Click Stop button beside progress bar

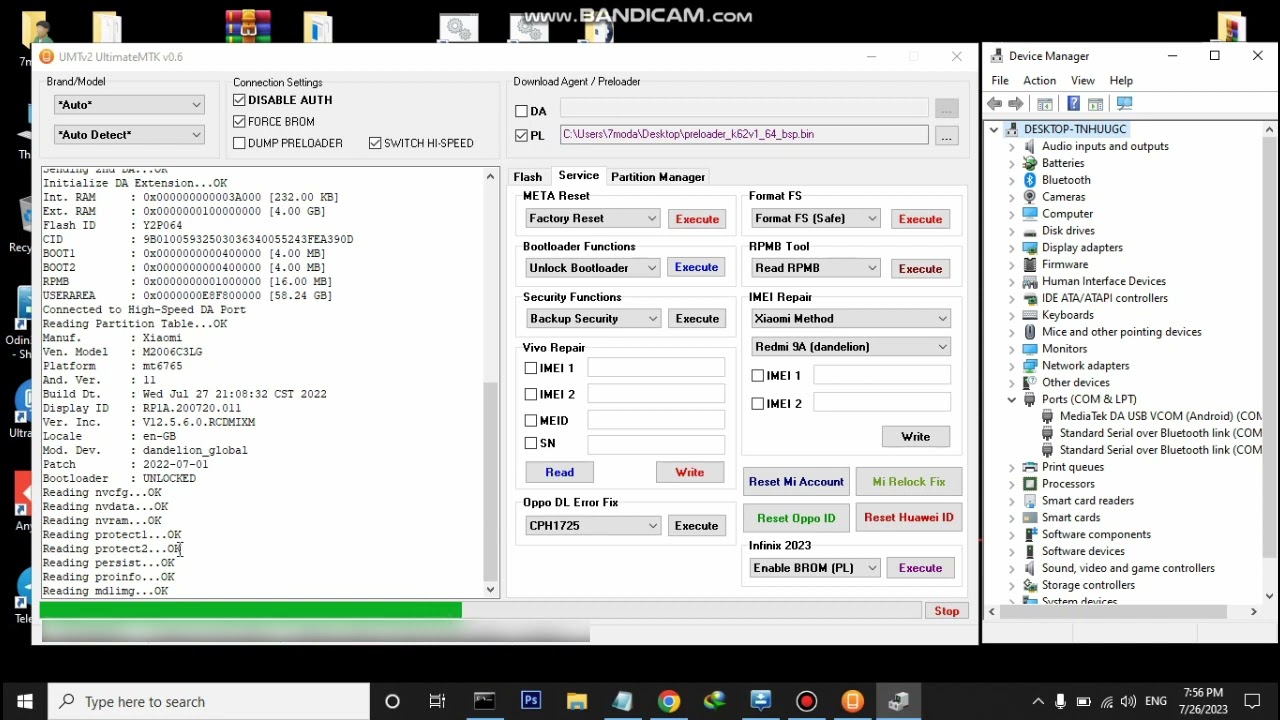[946, 611]
